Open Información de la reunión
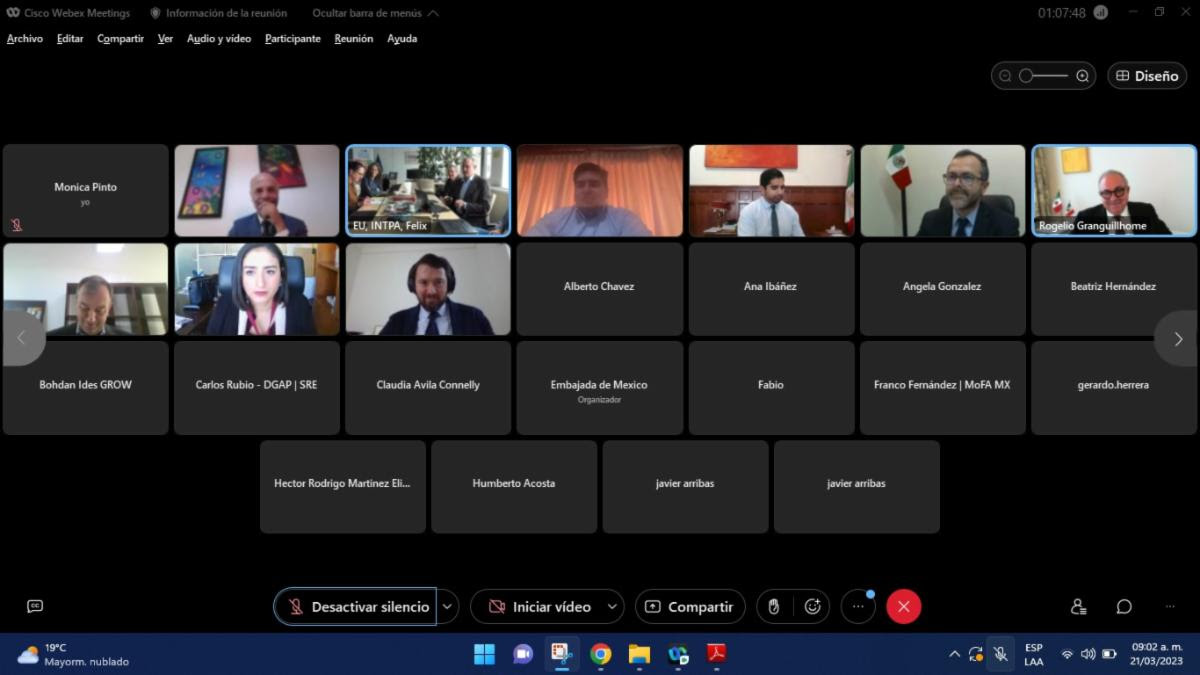The image size is (1200, 675). tap(218, 13)
